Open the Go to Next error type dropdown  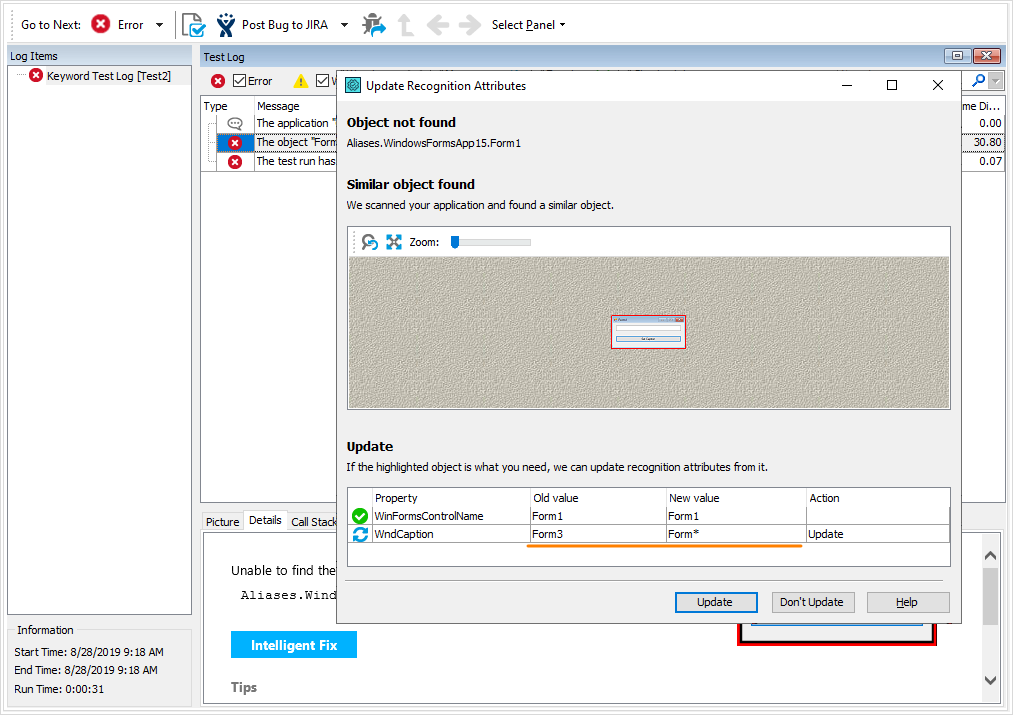[x=158, y=24]
